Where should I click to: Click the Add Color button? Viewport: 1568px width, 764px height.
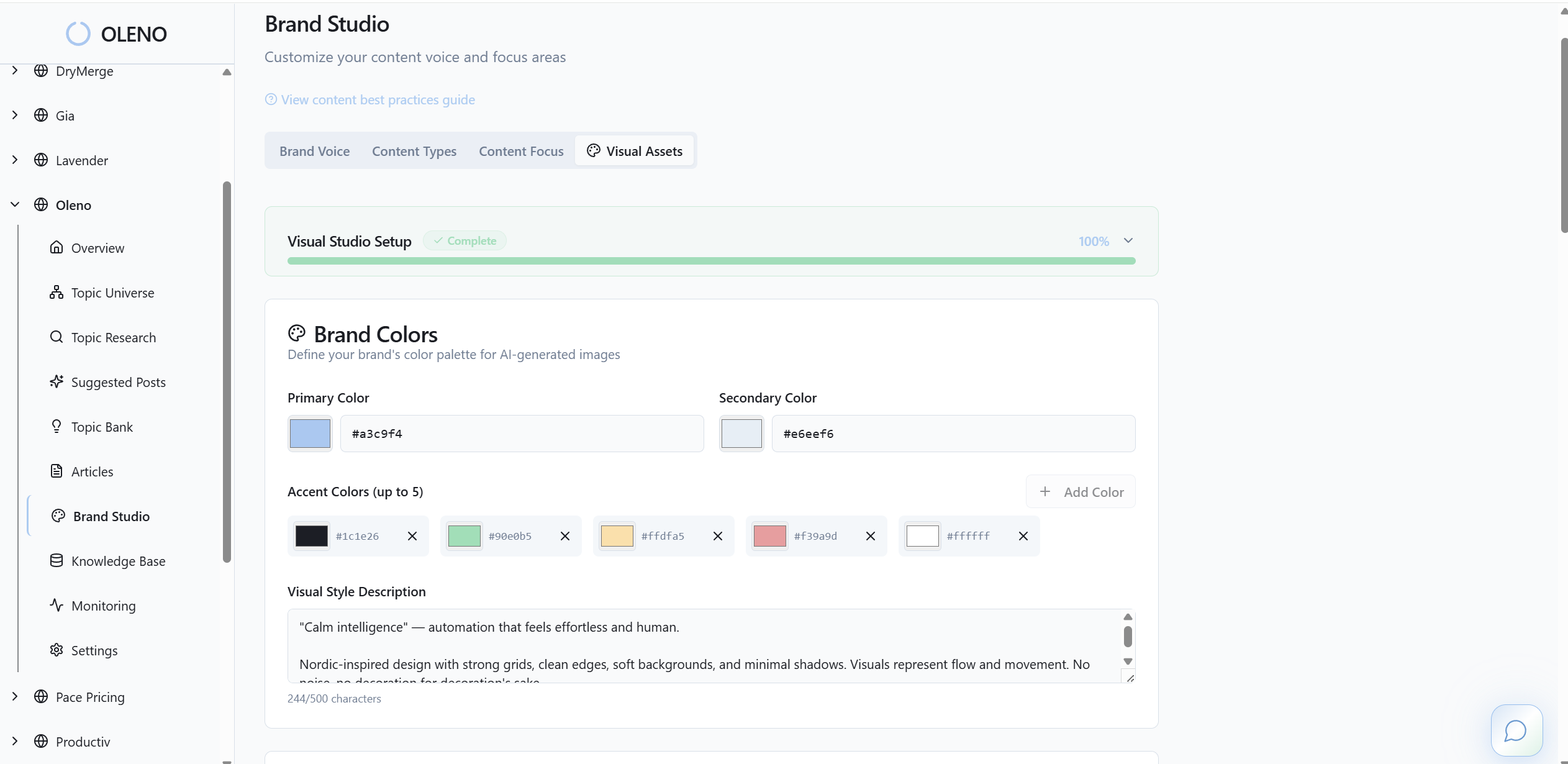click(1081, 492)
